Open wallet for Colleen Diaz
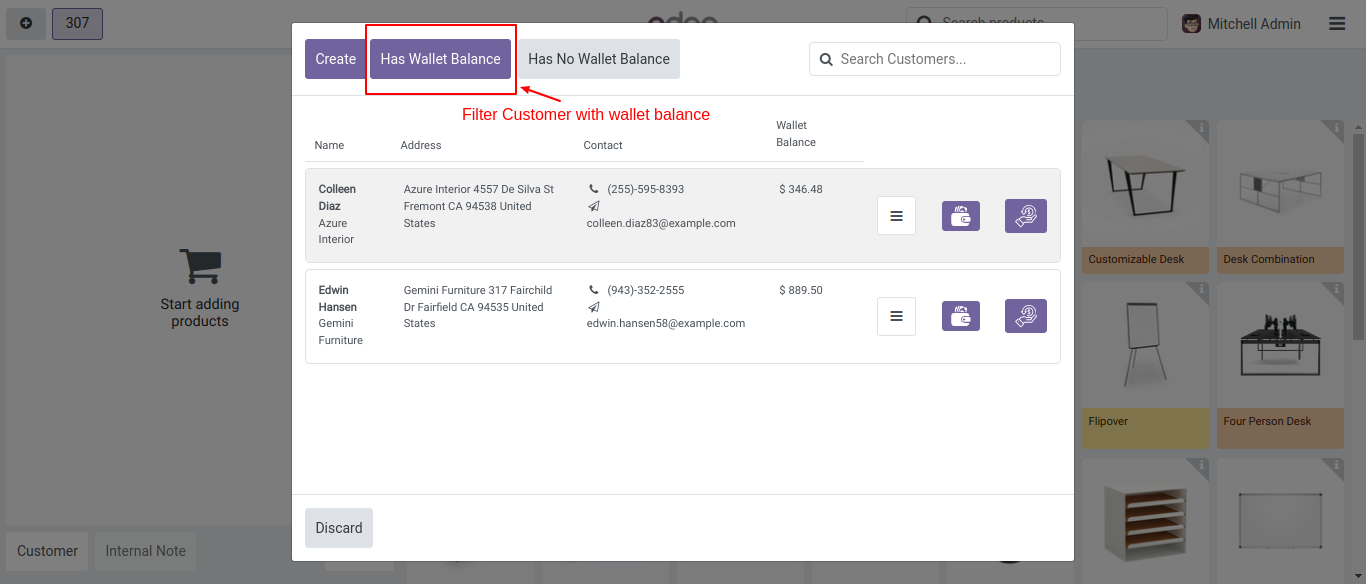This screenshot has width=1366, height=584. 960,216
